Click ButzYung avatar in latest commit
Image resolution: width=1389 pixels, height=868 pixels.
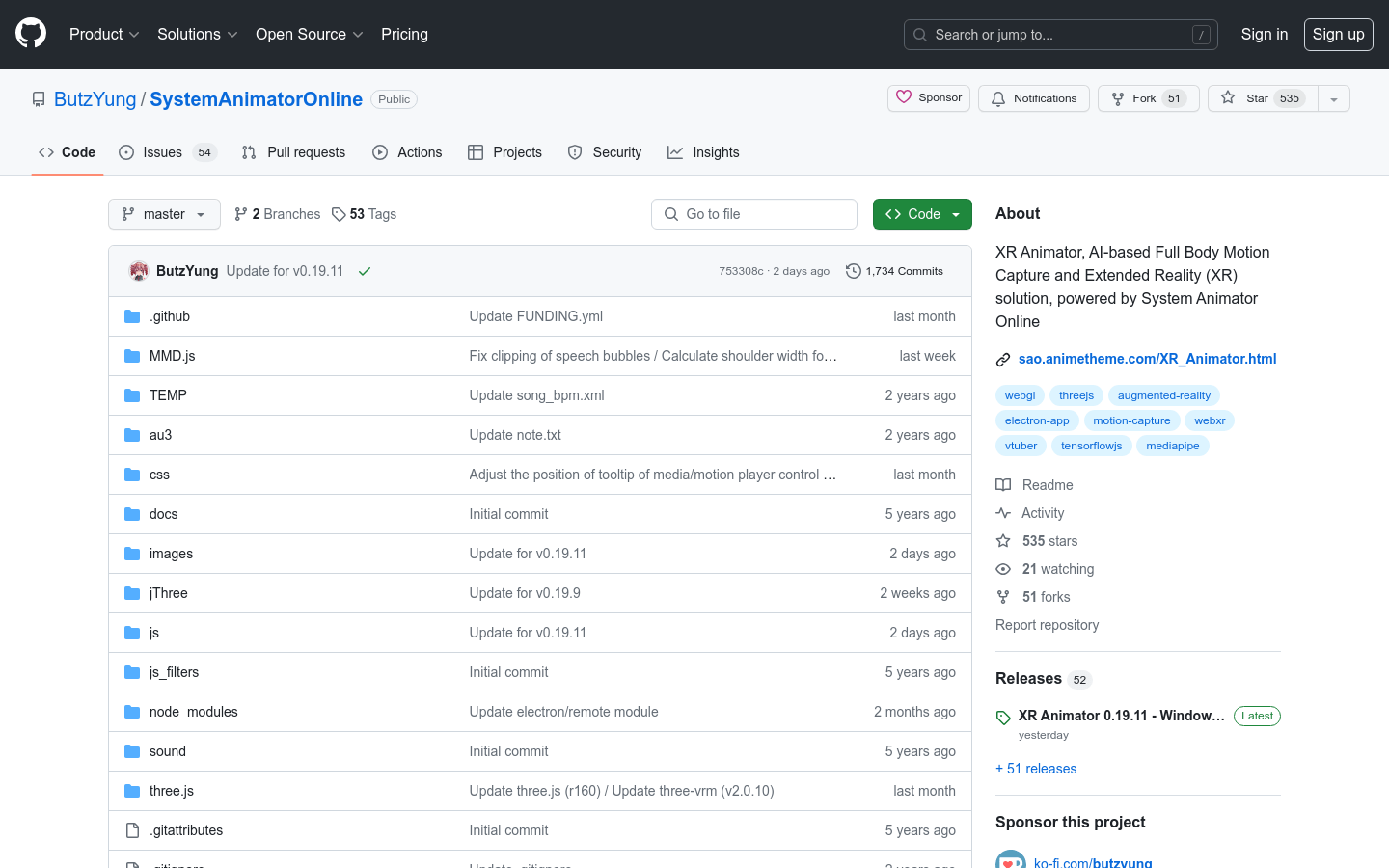coord(139,271)
